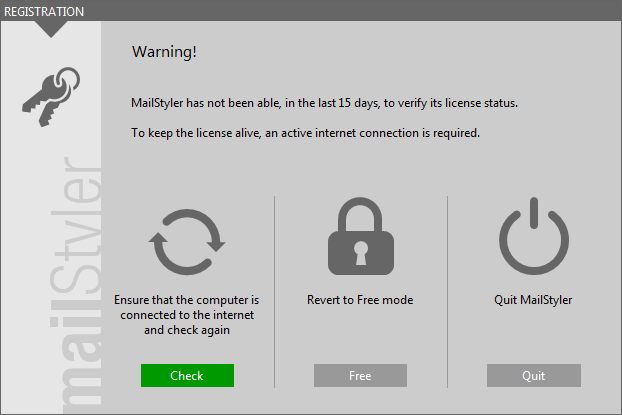
Task: Click the Free button
Action: coord(360,375)
